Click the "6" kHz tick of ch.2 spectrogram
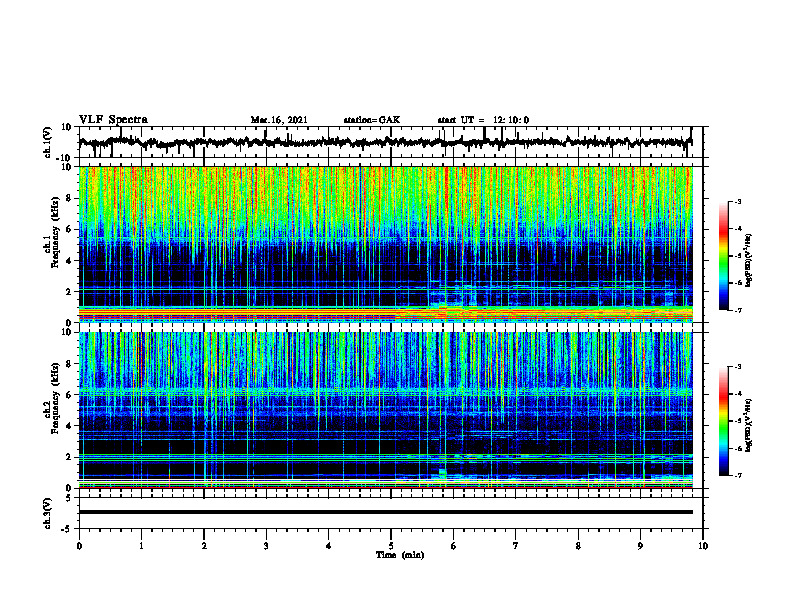The image size is (792, 612). point(68,395)
